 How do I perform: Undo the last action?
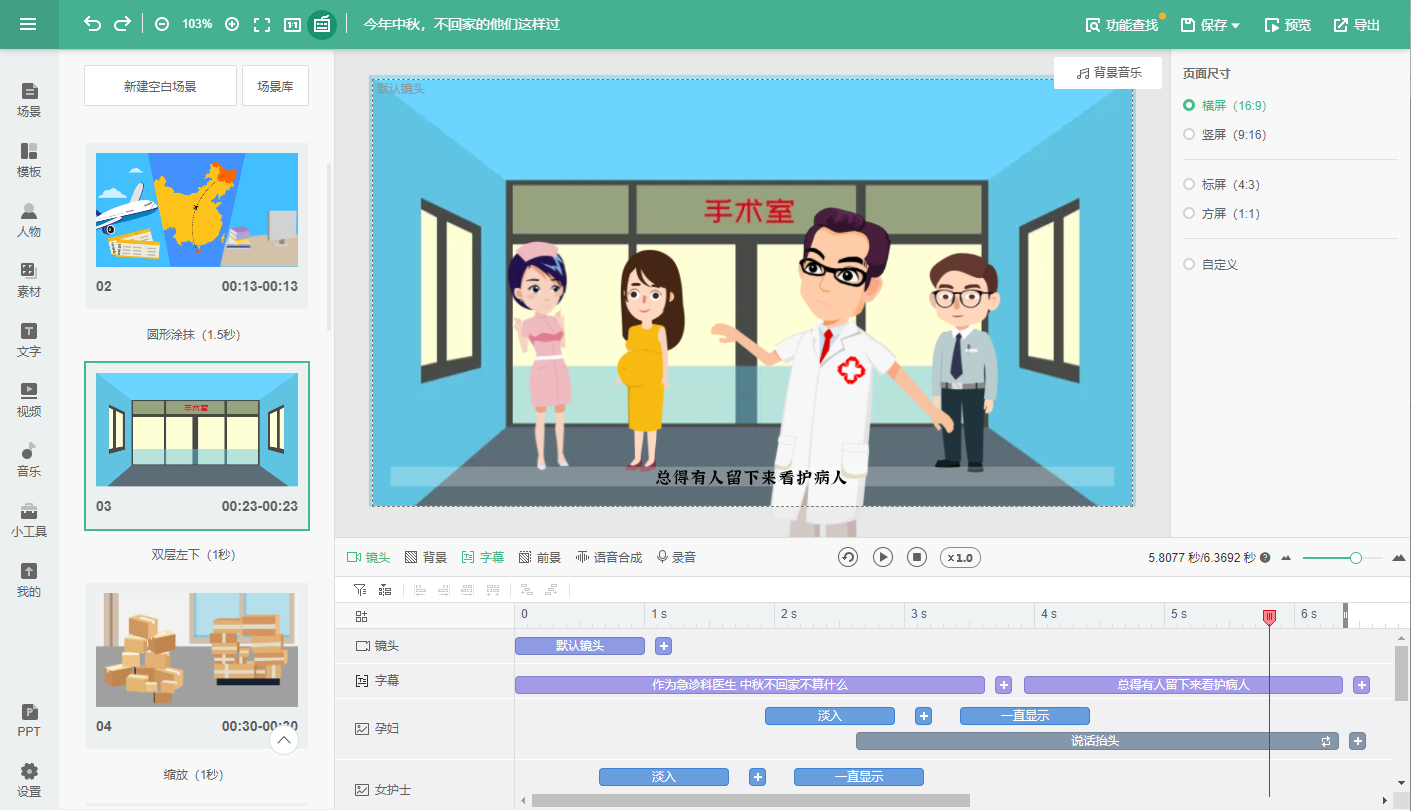coord(93,24)
